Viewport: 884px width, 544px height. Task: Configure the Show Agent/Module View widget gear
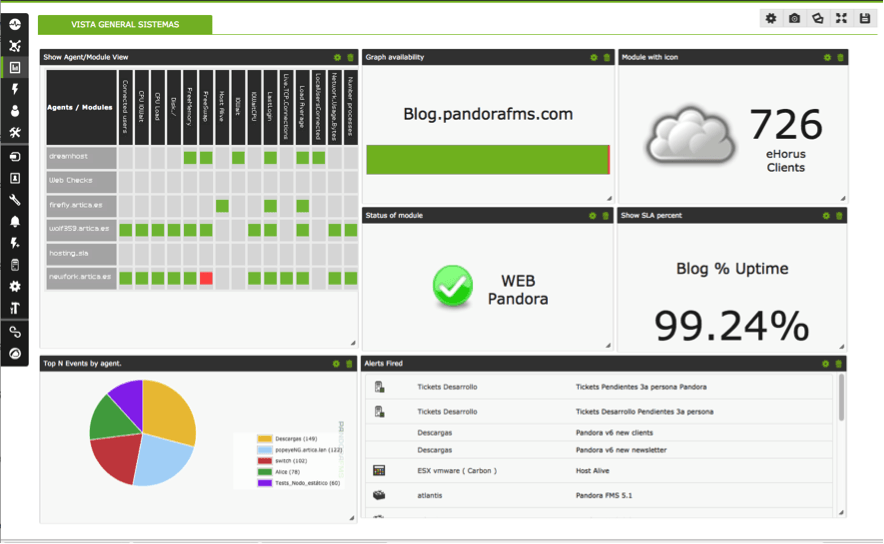click(337, 58)
